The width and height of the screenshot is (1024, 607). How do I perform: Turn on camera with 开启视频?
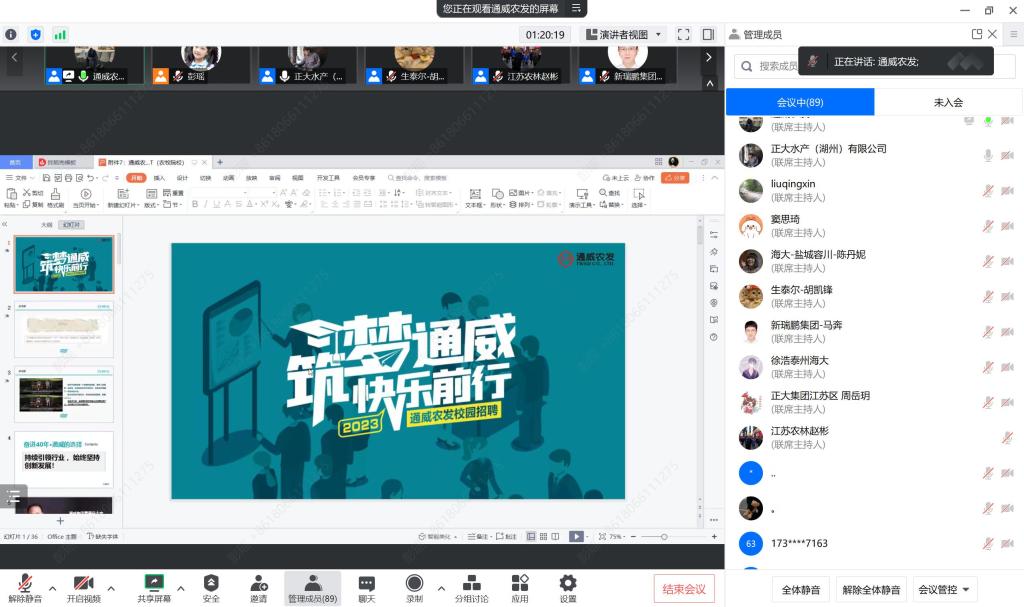click(83, 583)
